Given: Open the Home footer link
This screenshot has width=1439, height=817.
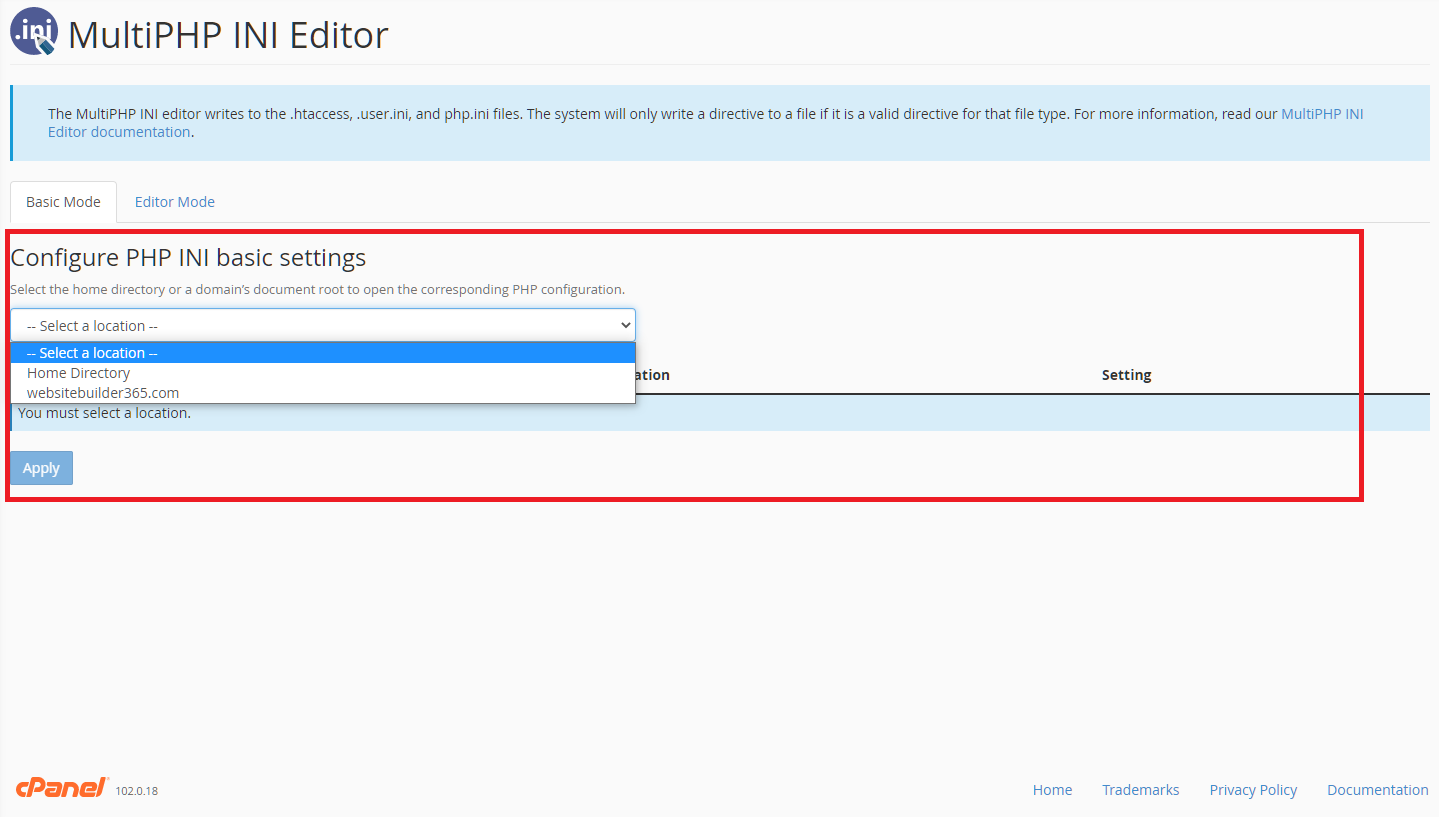Looking at the screenshot, I should tap(1052, 790).
